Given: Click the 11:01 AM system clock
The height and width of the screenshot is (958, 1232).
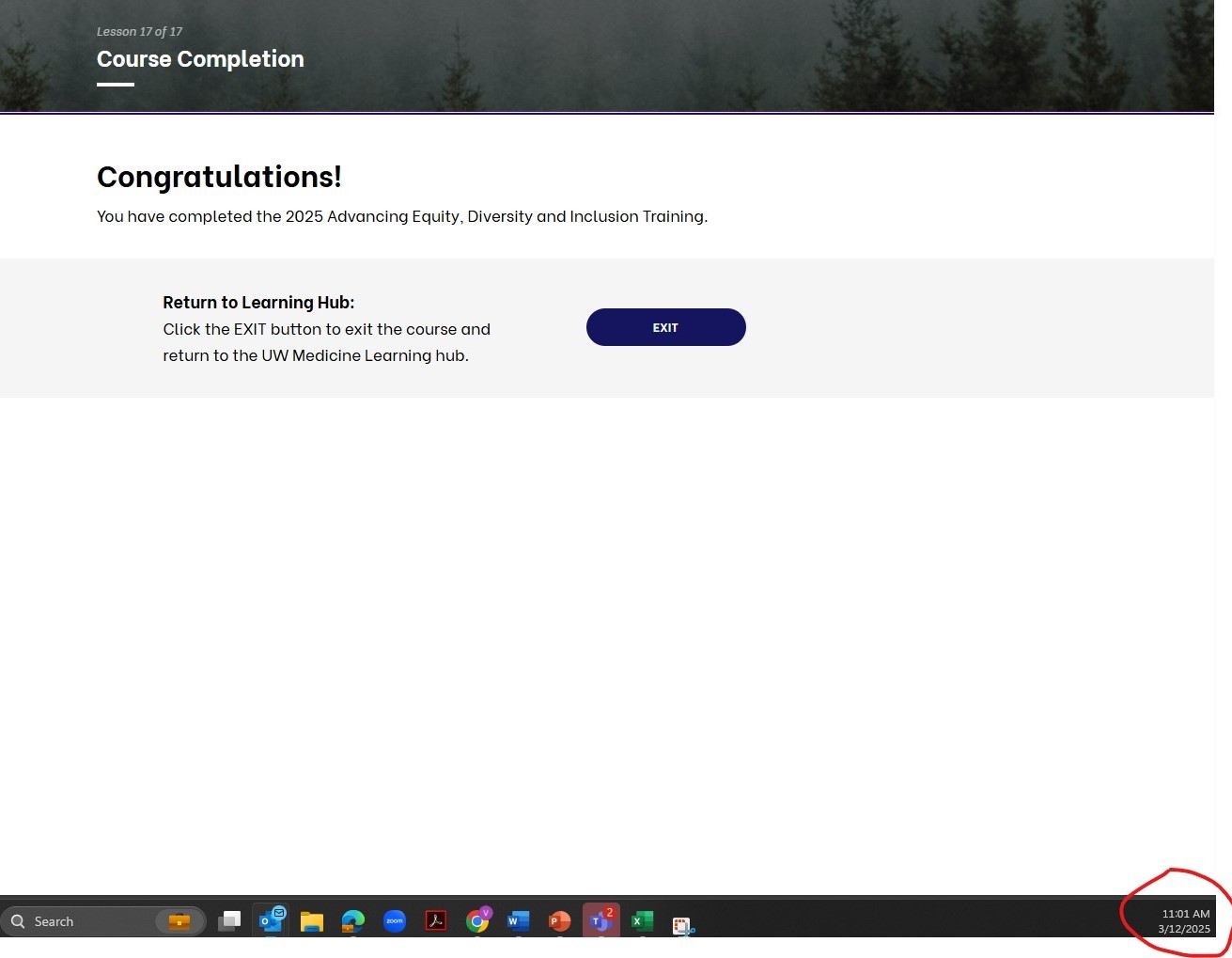Looking at the screenshot, I should [1186, 914].
